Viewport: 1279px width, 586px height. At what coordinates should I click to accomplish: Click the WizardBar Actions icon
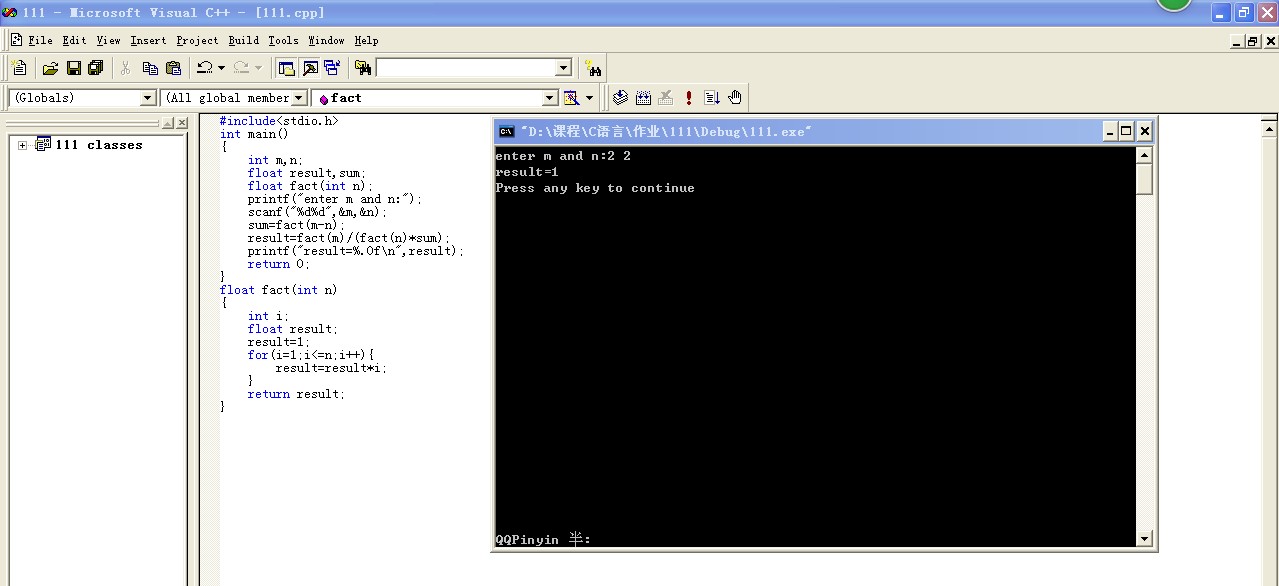point(571,98)
